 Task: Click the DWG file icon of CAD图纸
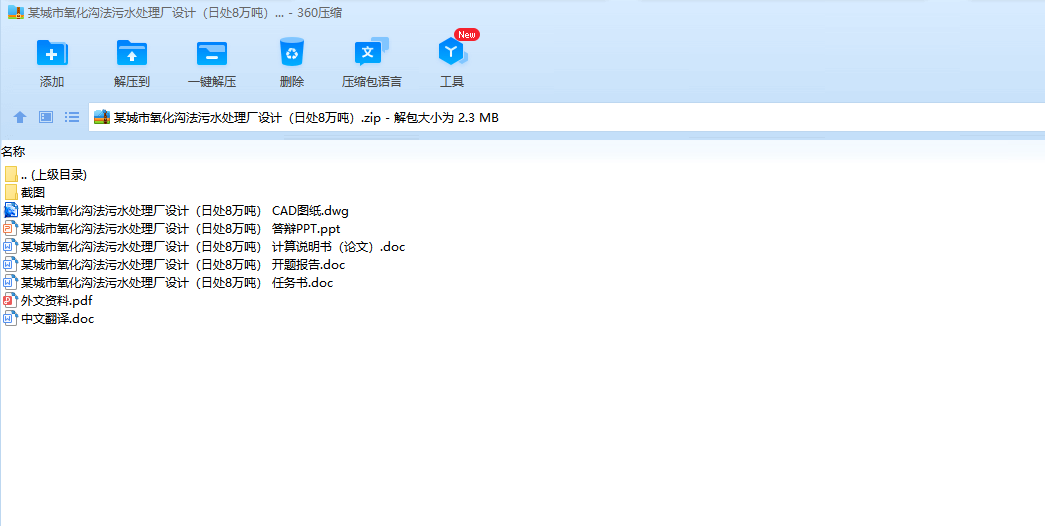tap(11, 211)
